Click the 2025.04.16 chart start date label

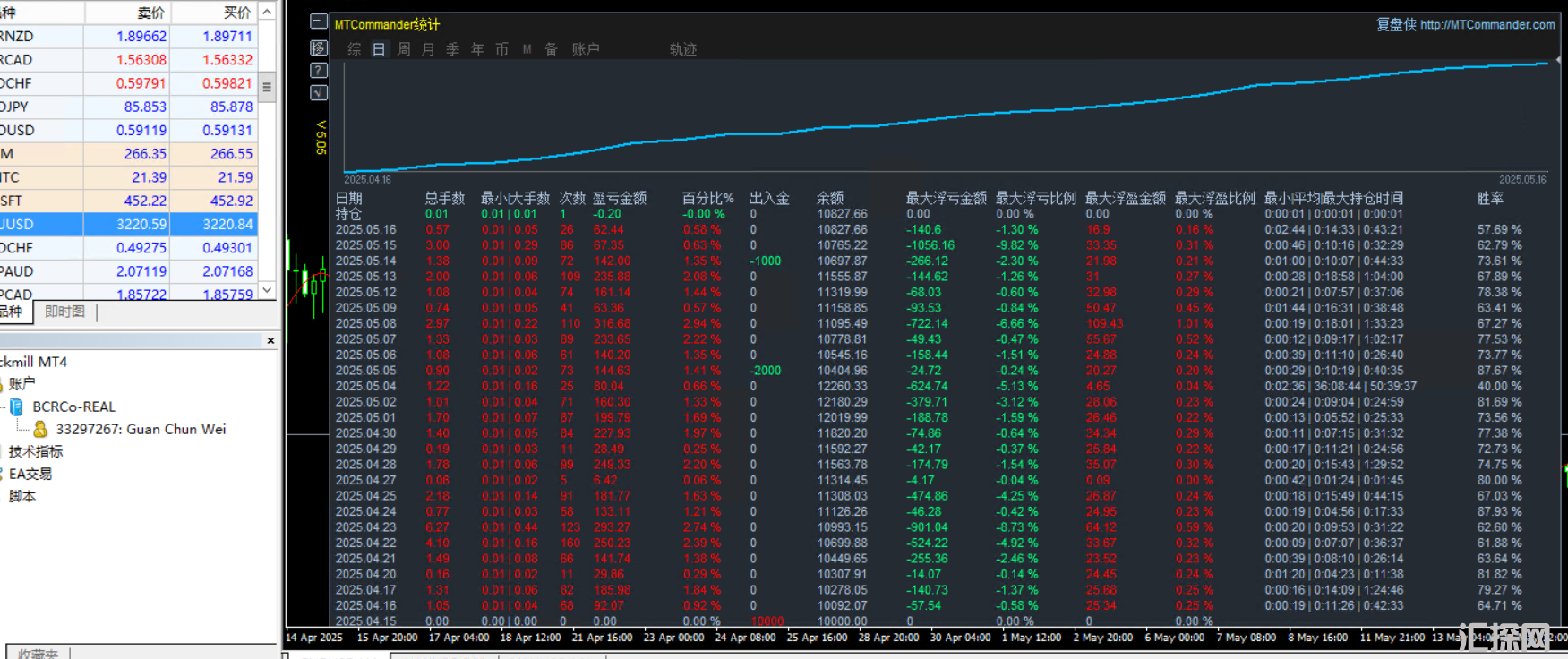coord(367,180)
